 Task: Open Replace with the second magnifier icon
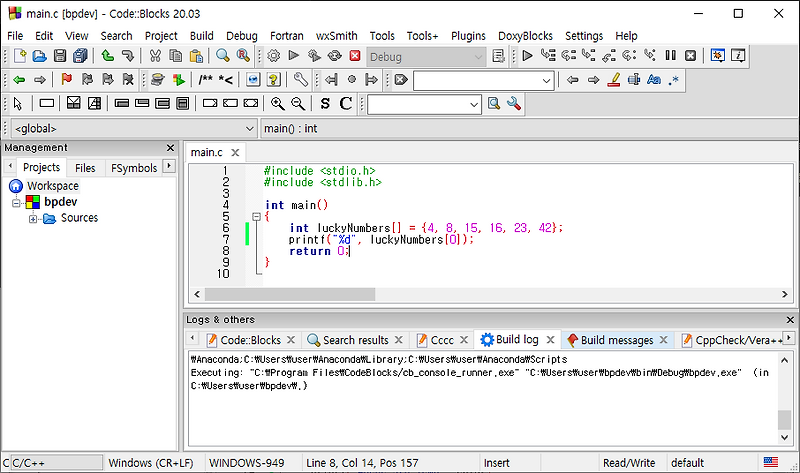pyautogui.click(x=243, y=56)
